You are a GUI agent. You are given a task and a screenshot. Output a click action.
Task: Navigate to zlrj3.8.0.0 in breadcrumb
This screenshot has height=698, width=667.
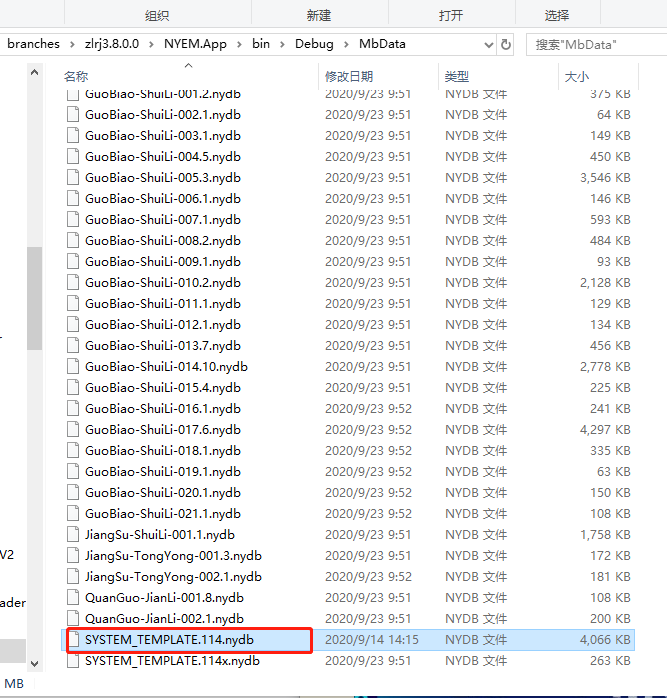(112, 44)
